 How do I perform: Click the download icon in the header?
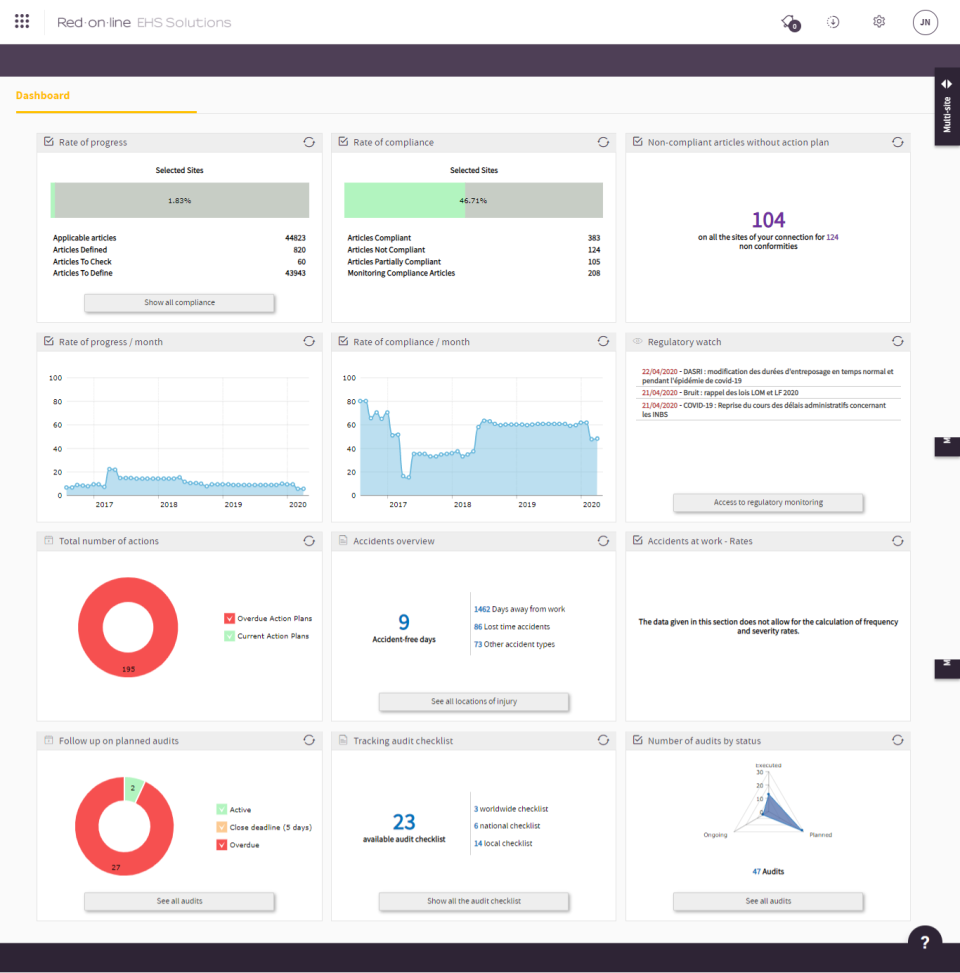pyautogui.click(x=832, y=21)
